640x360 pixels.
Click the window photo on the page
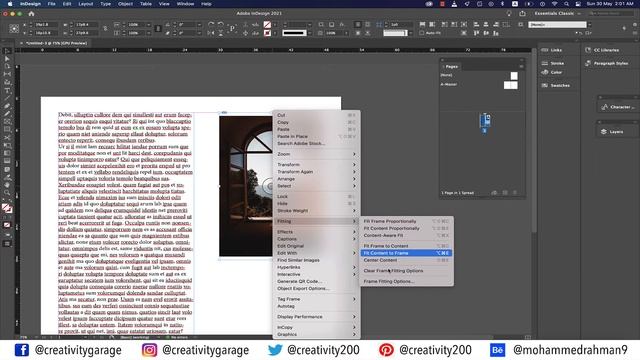coord(246,186)
